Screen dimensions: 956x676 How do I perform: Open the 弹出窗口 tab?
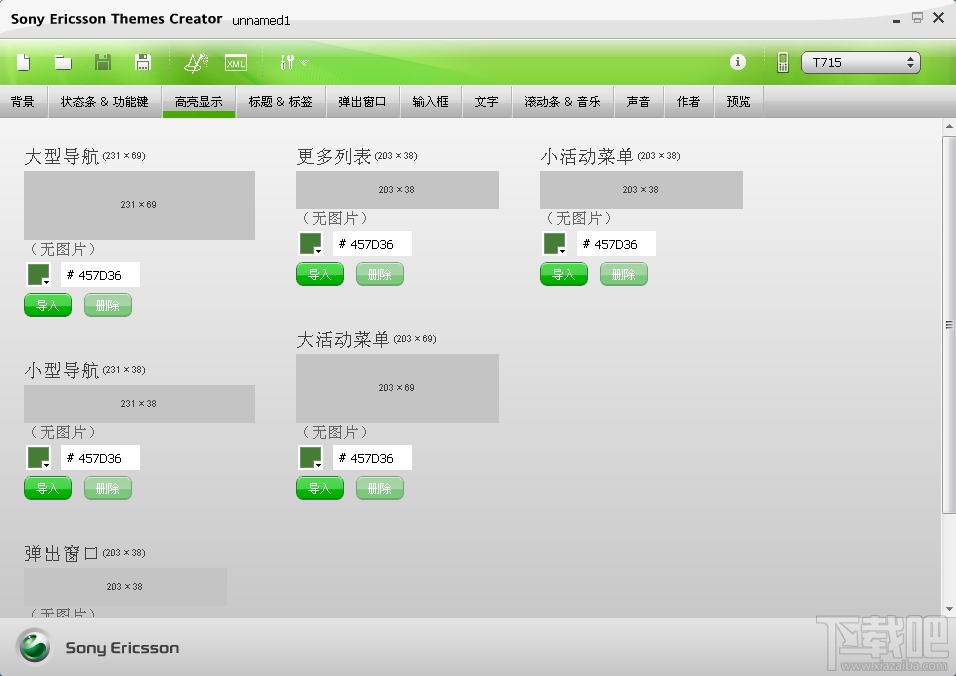coord(363,102)
